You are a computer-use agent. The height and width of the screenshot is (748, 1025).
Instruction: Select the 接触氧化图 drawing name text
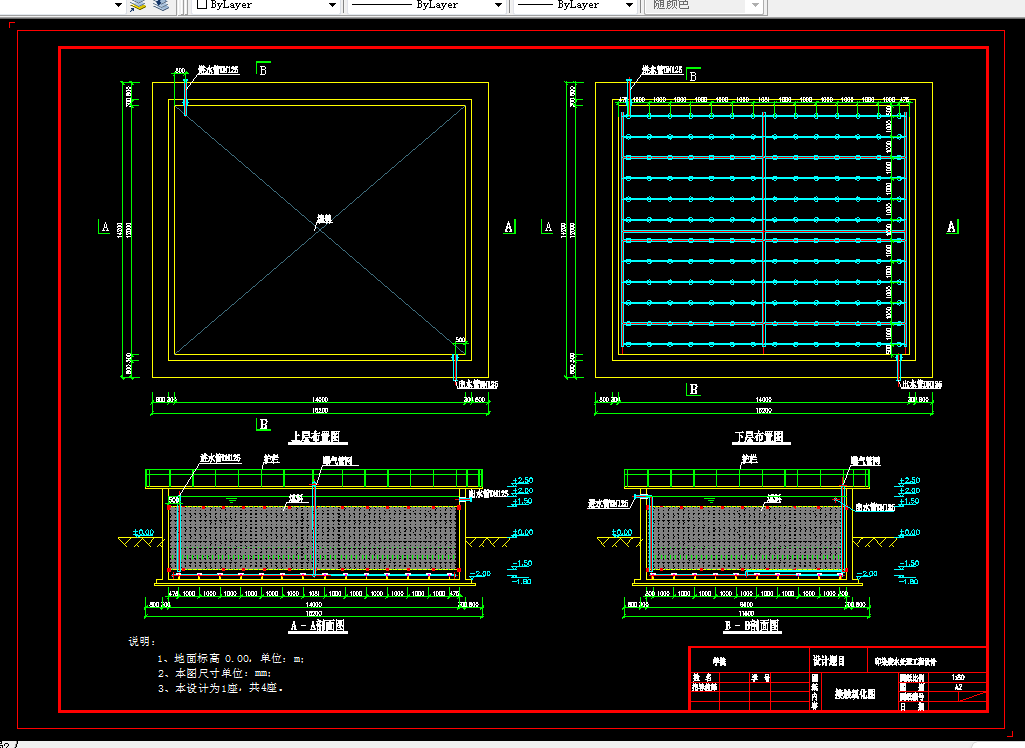click(855, 694)
